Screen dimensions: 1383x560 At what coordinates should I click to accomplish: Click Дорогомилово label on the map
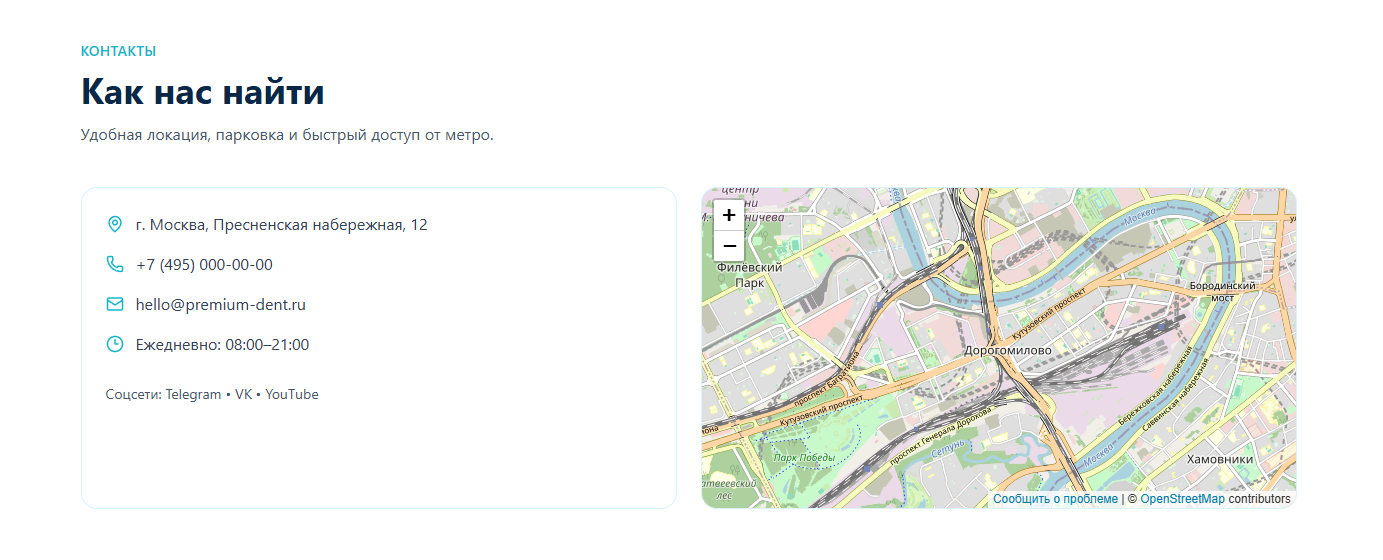pos(1008,351)
